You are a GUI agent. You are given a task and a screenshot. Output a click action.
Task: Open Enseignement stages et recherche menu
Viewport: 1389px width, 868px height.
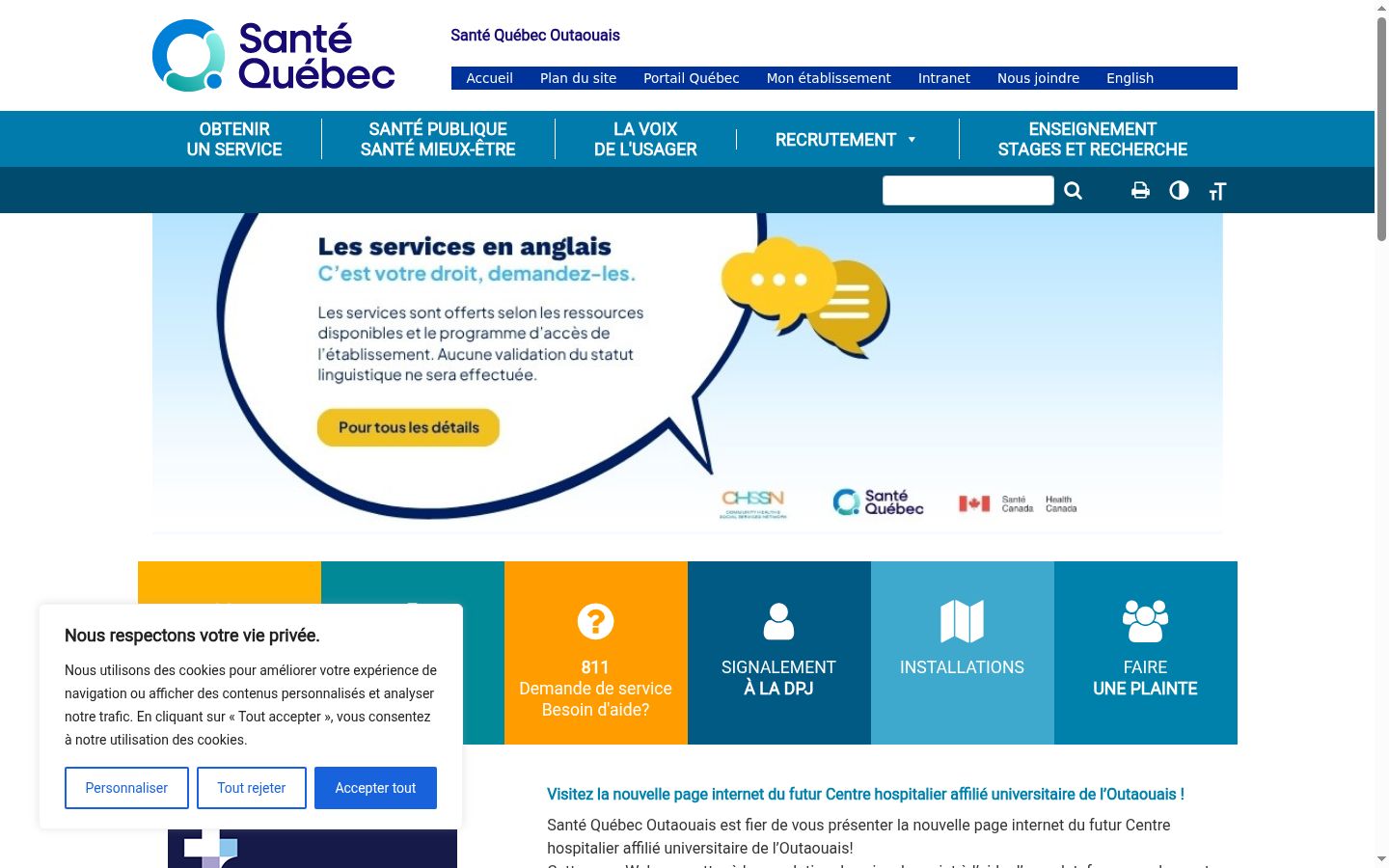(1093, 139)
